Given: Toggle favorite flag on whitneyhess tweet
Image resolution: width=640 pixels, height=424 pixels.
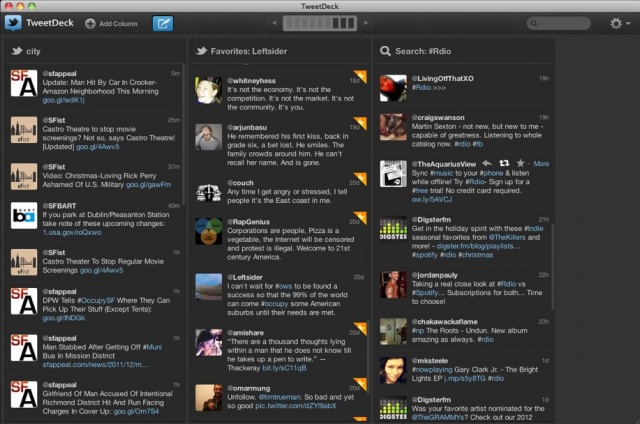Looking at the screenshot, I should (x=361, y=75).
